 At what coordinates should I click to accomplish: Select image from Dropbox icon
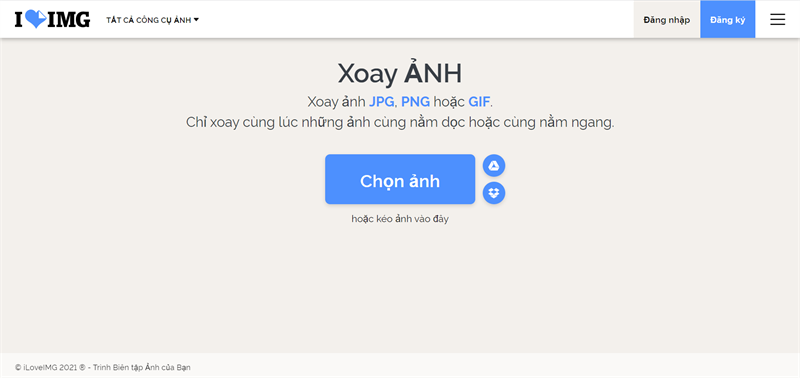[x=494, y=193]
